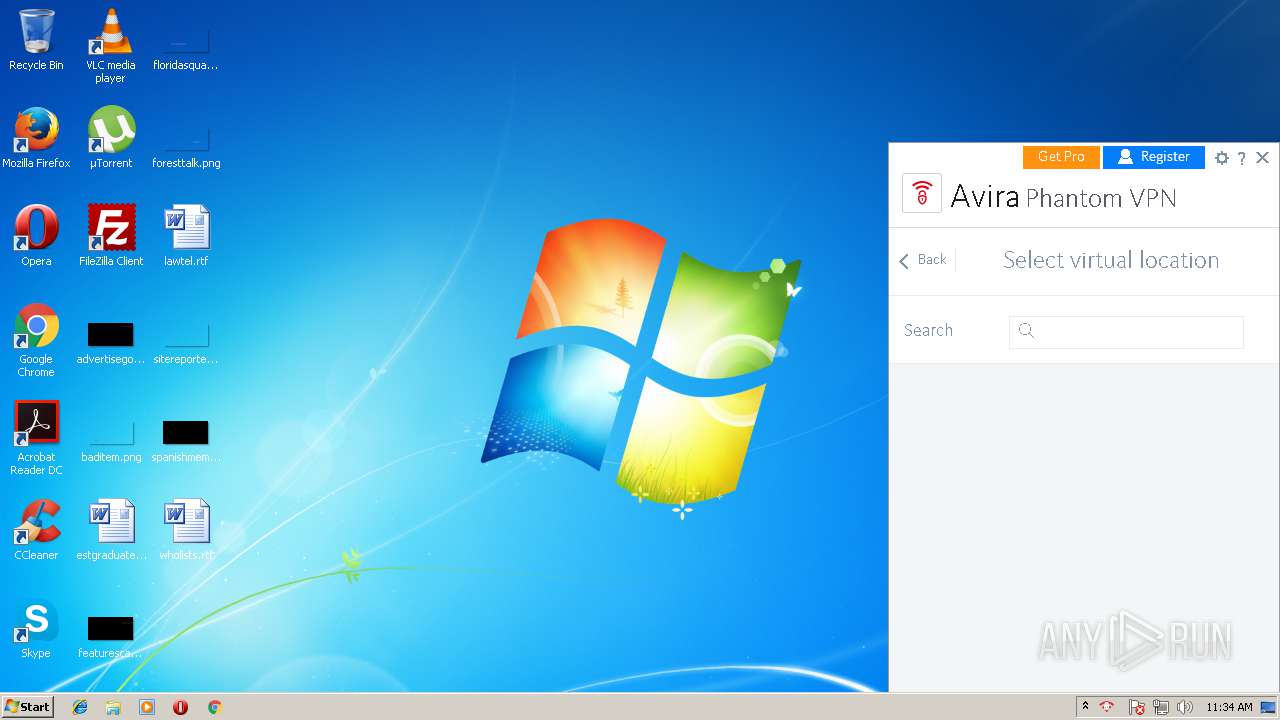Select the wholists.rtf document

(x=186, y=530)
